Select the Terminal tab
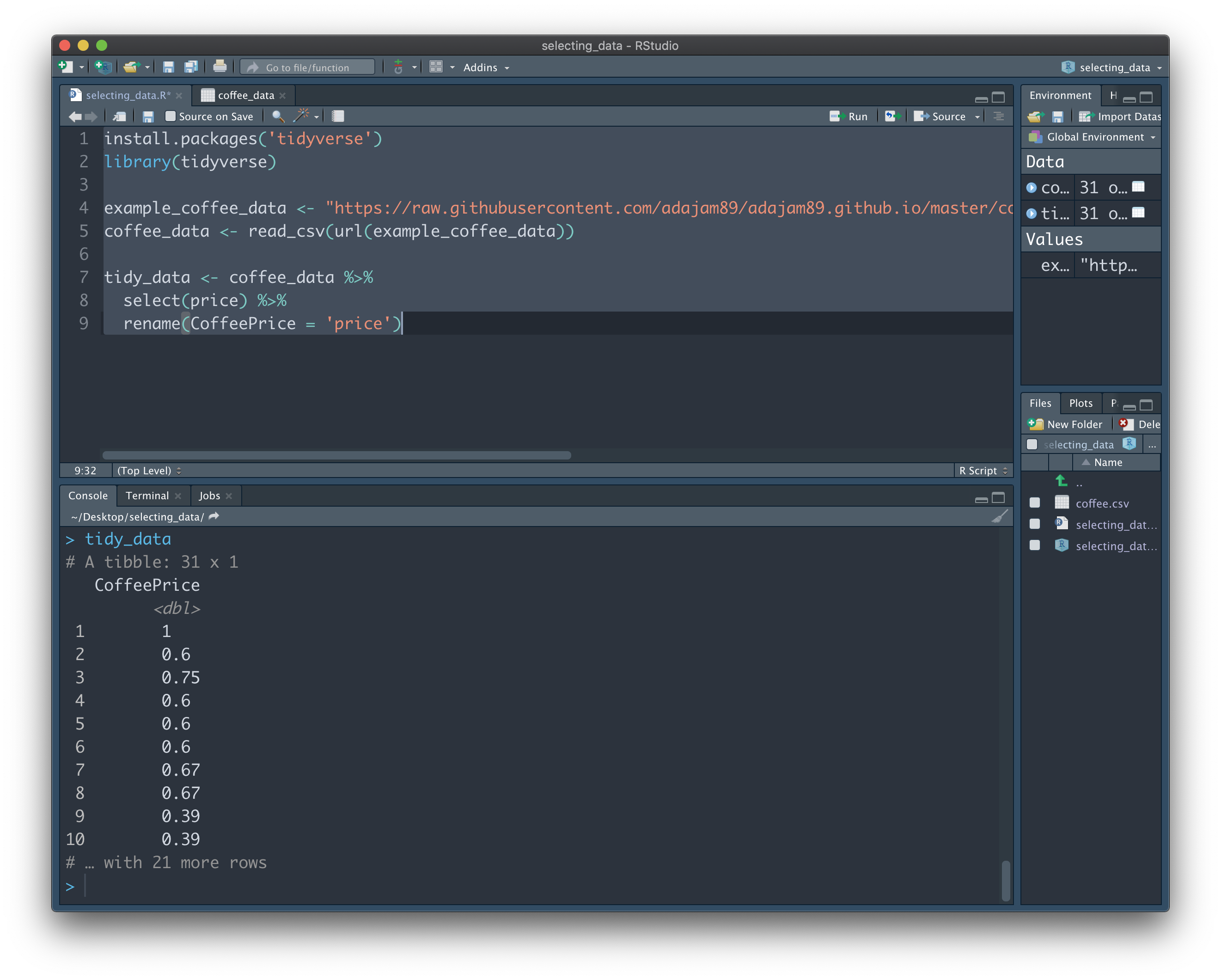Viewport: 1221px width, 980px height. [147, 496]
